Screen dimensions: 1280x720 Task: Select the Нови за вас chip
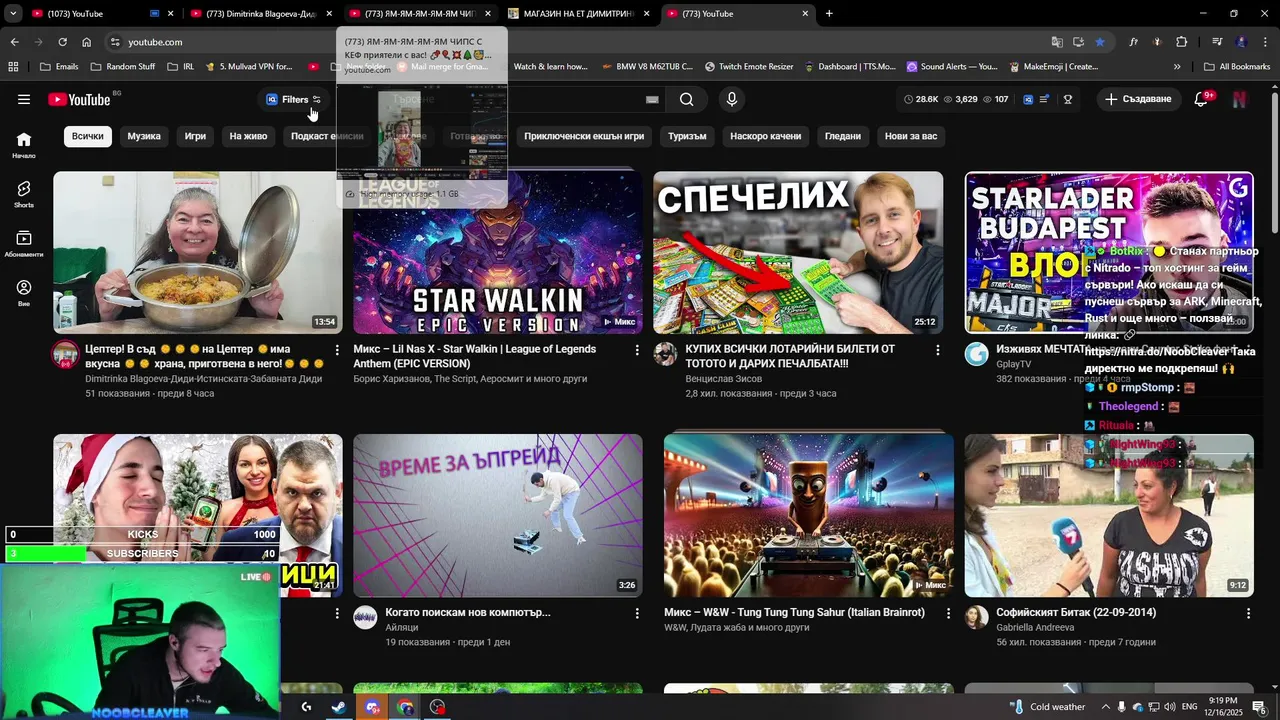pos(911,136)
